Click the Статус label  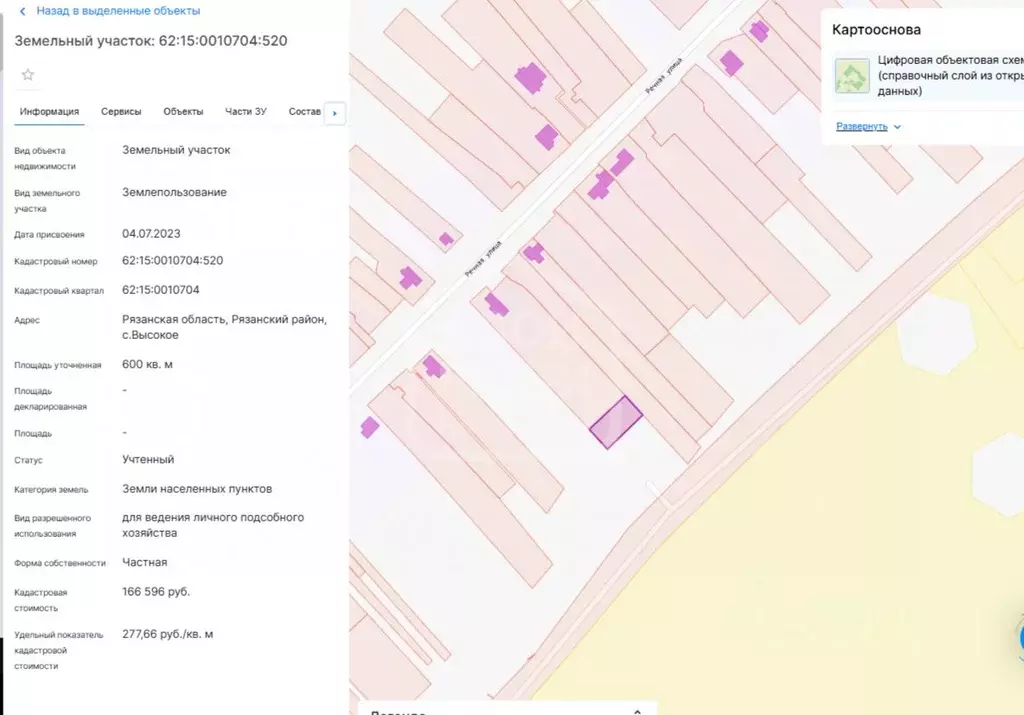pyautogui.click(x=28, y=460)
